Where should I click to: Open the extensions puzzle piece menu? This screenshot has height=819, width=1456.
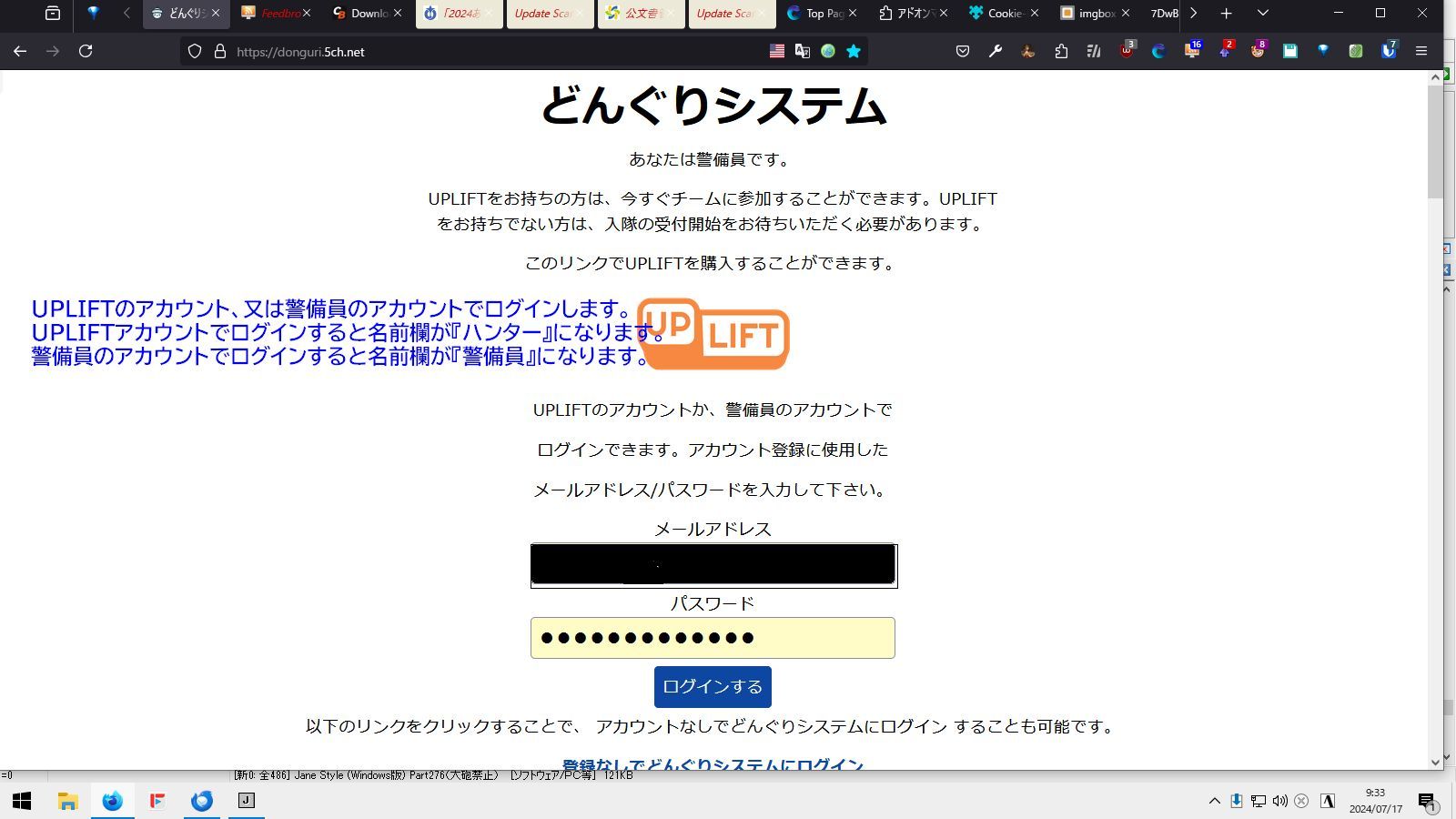[x=1061, y=52]
